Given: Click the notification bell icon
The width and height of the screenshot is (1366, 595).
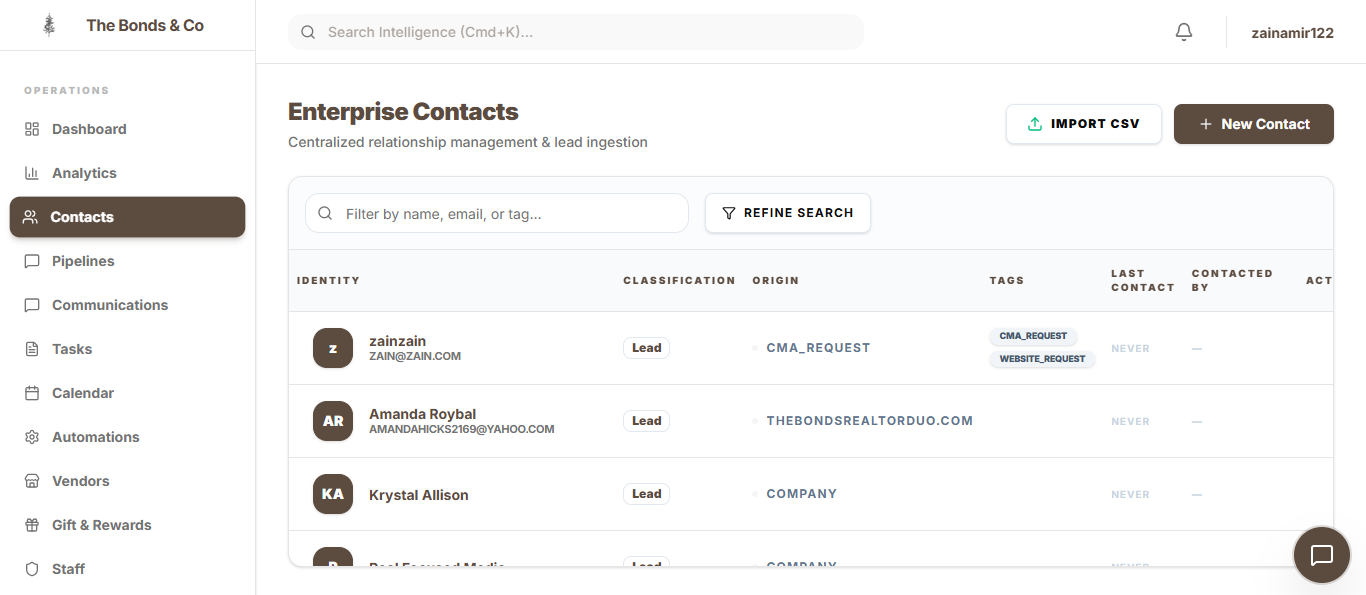Looking at the screenshot, I should click(x=1184, y=32).
